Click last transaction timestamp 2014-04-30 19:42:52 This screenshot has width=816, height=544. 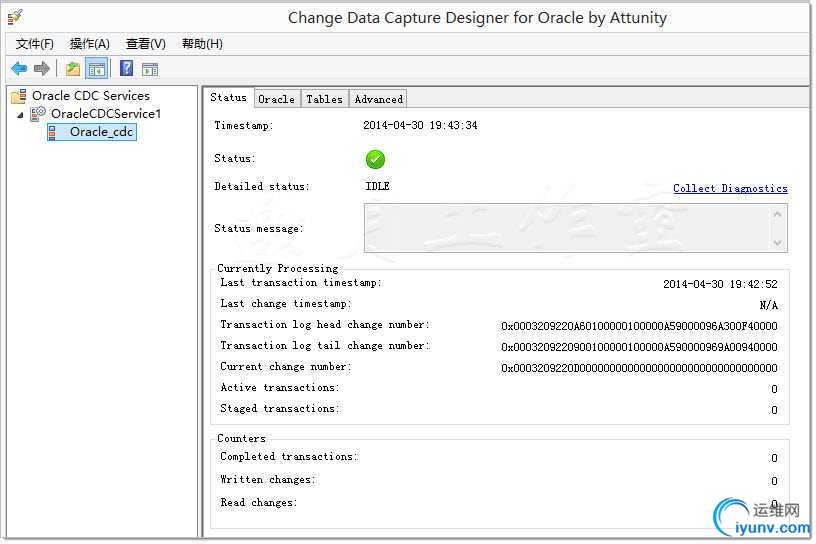(720, 284)
